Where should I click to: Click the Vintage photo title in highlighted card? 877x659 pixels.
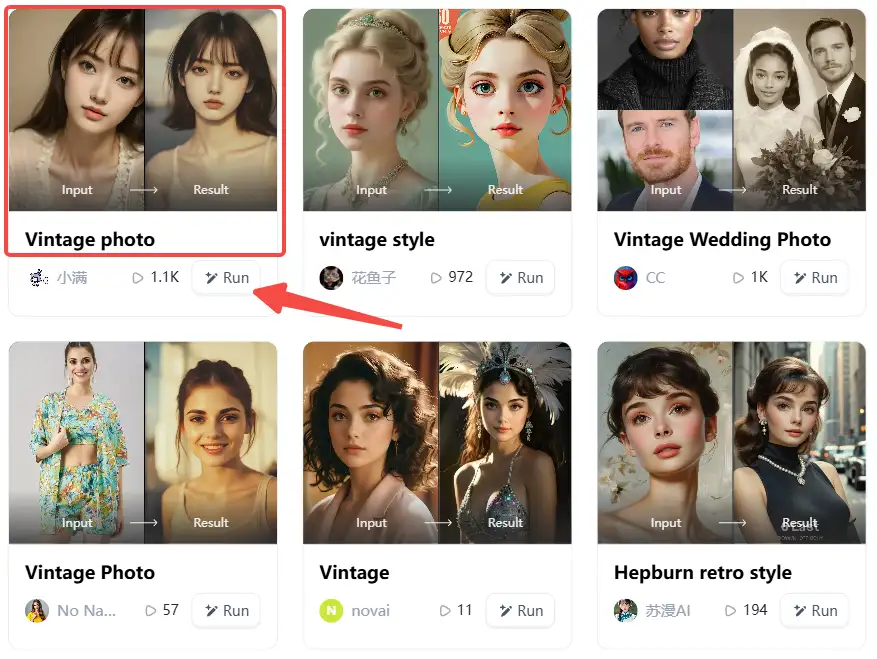[x=90, y=240]
